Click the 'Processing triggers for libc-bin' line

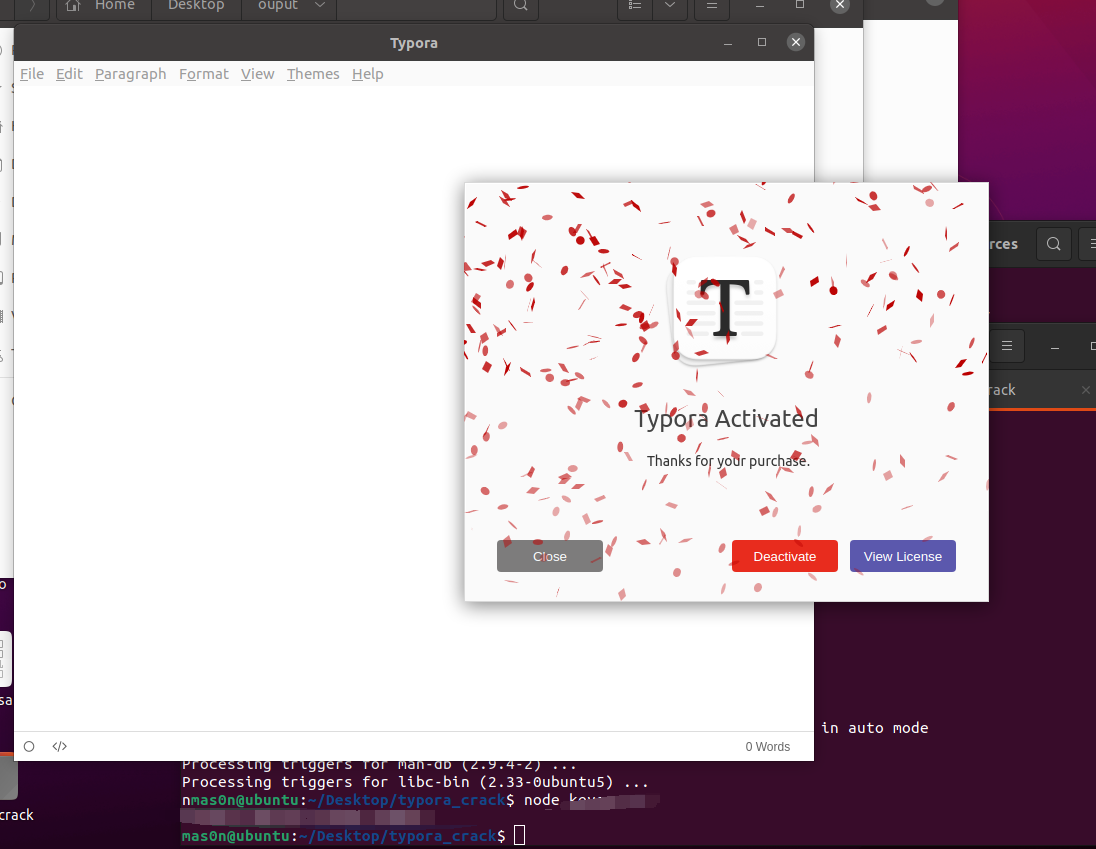tap(415, 782)
